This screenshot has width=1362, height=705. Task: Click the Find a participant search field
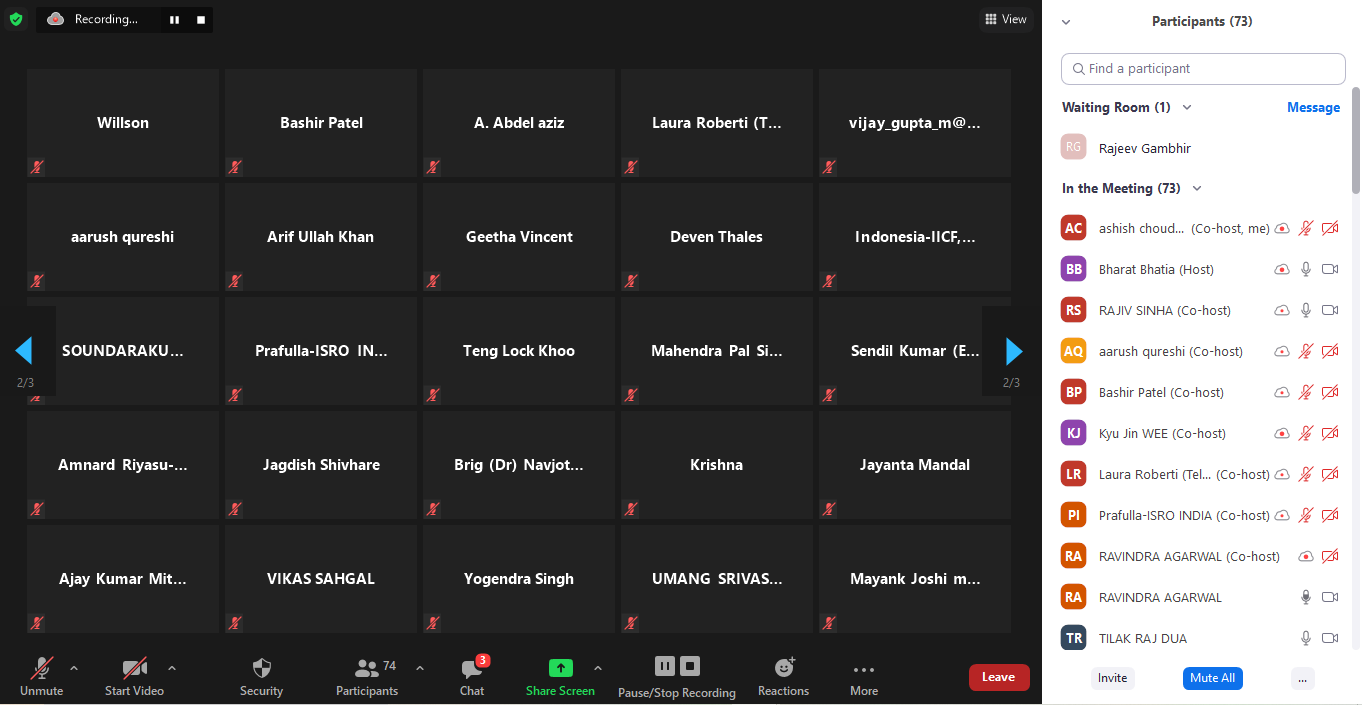point(1203,69)
